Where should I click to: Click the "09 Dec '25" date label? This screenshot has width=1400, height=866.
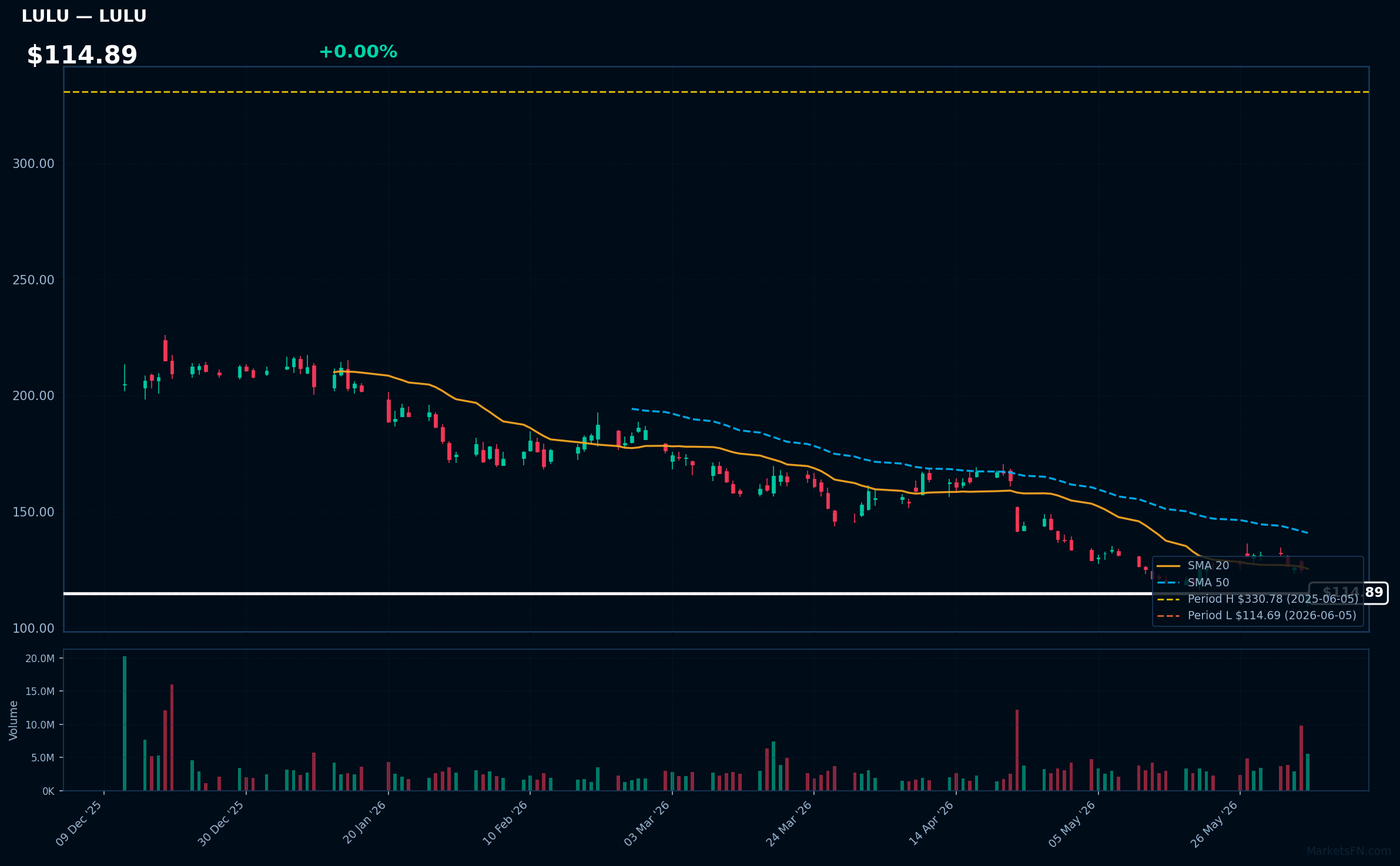tap(79, 823)
